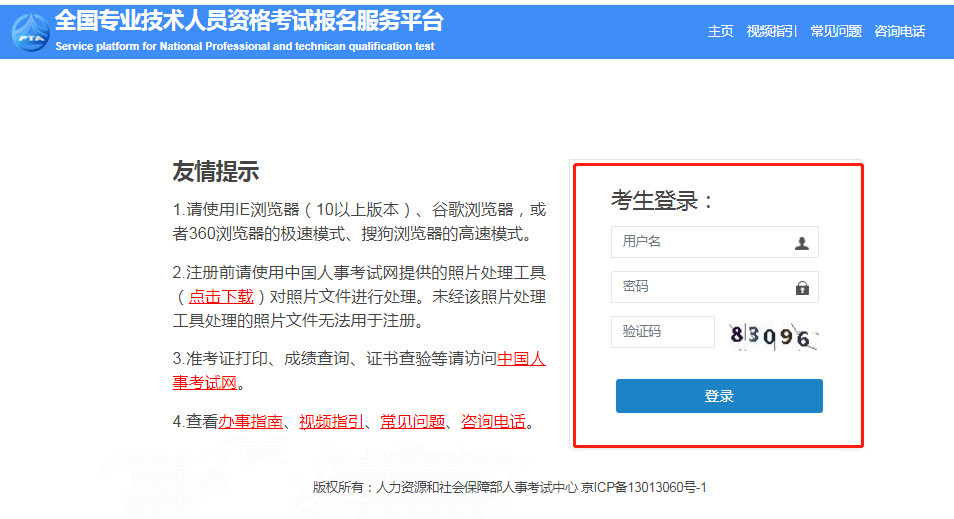Screen dimensions: 954x519
Task: Click the PTA logo in the header
Action: tap(30, 30)
